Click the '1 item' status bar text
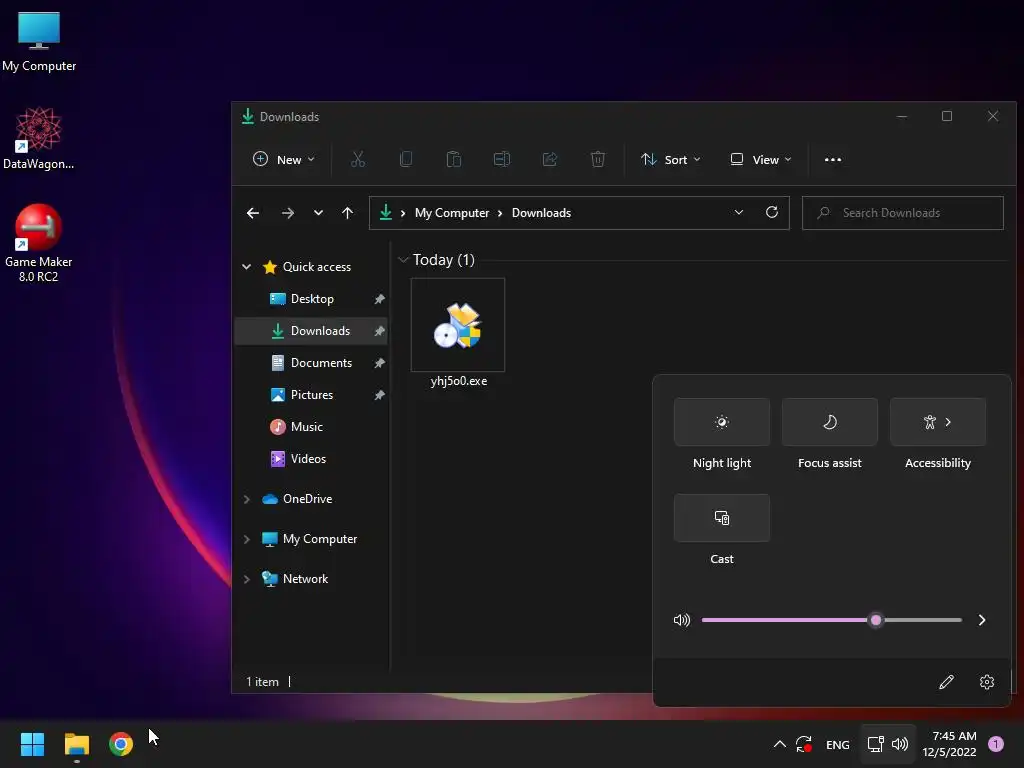Image resolution: width=1024 pixels, height=768 pixels. coord(263,682)
